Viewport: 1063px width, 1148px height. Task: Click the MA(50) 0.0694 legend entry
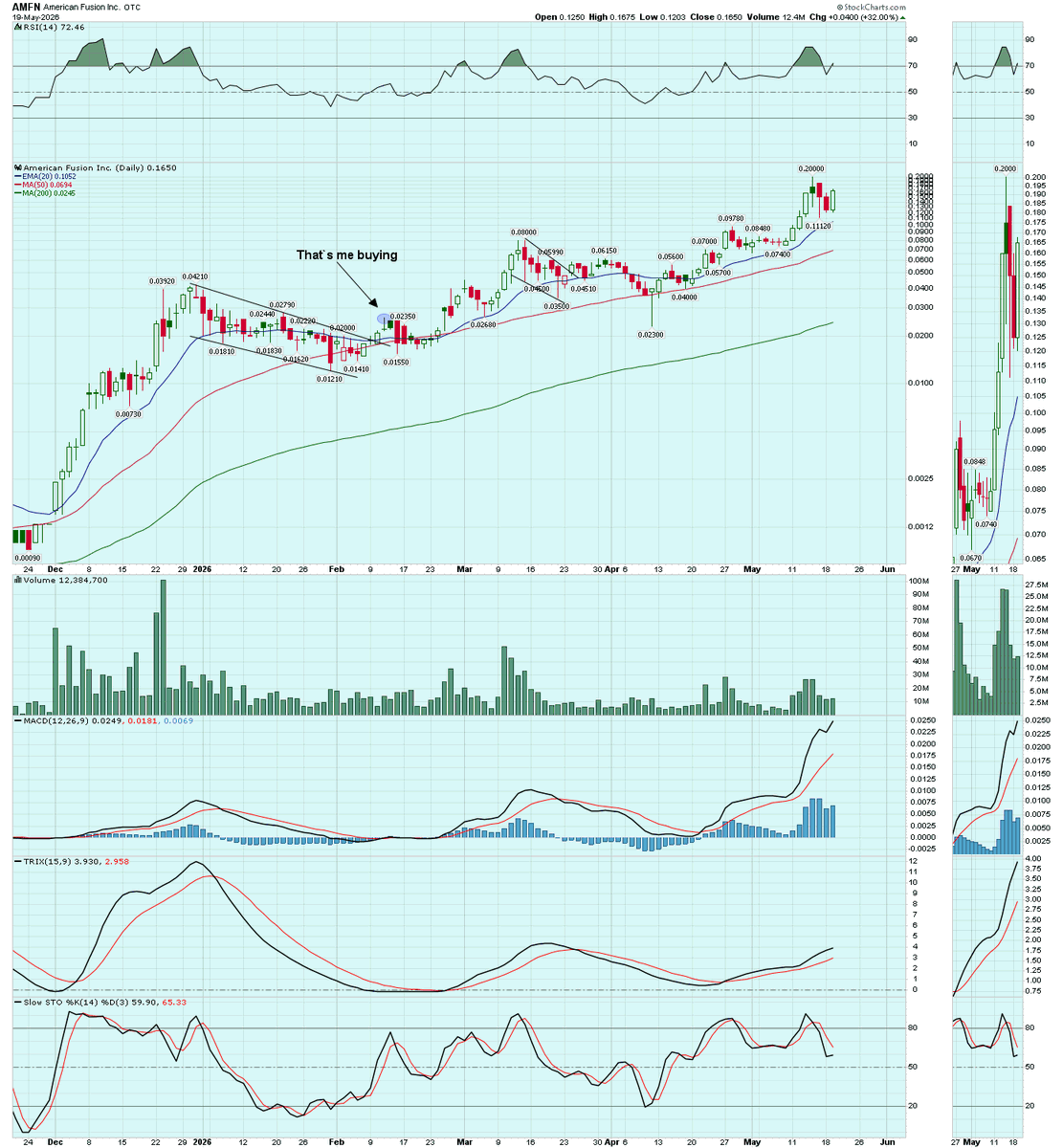click(x=45, y=185)
